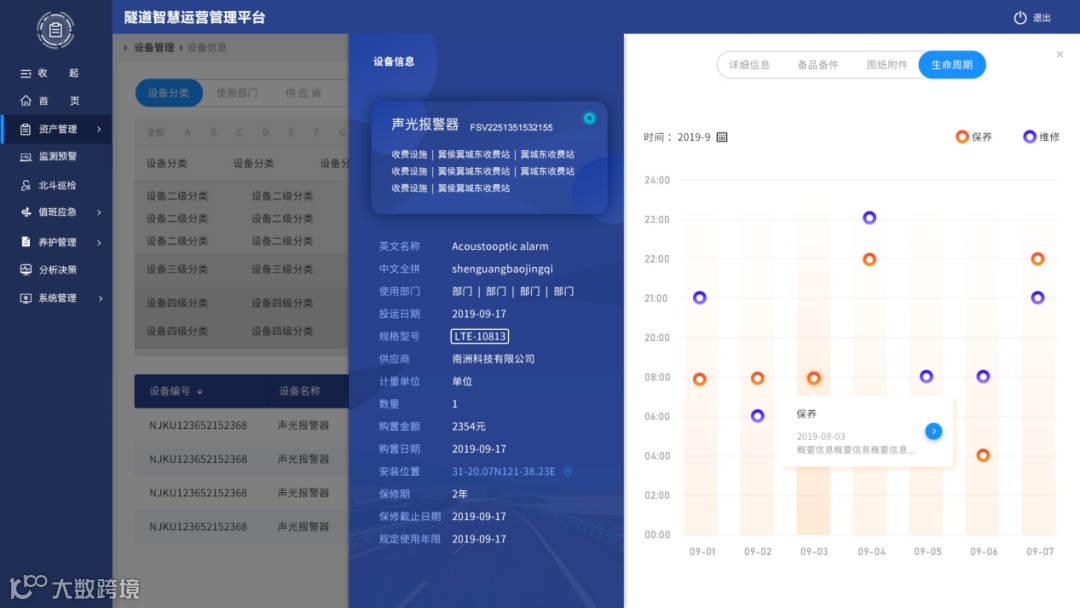This screenshot has width=1080, height=608.
Task: Click the 全部 letter filter
Action: (156, 132)
